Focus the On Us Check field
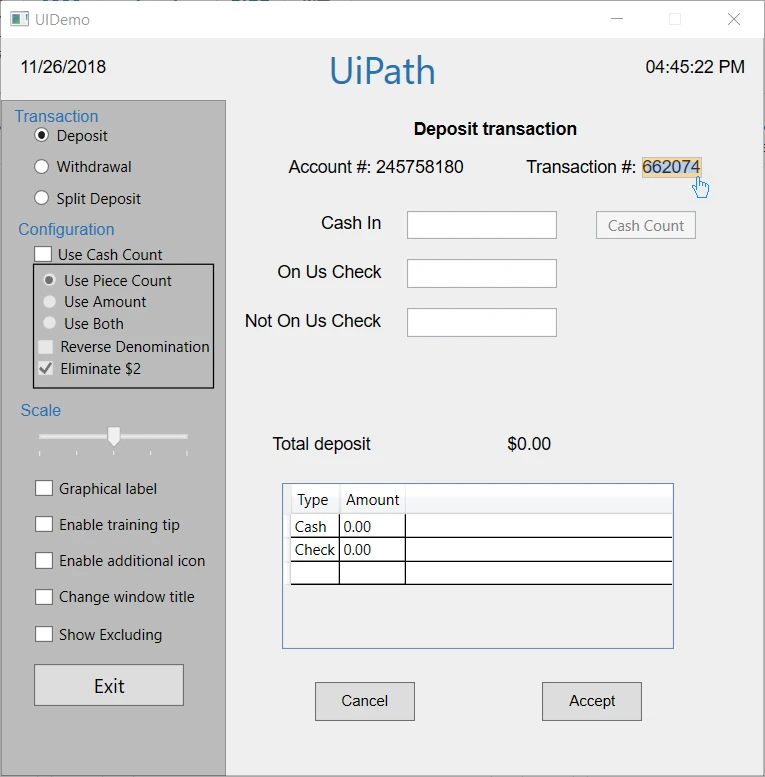Screen dimensions: 765x777 tap(482, 274)
